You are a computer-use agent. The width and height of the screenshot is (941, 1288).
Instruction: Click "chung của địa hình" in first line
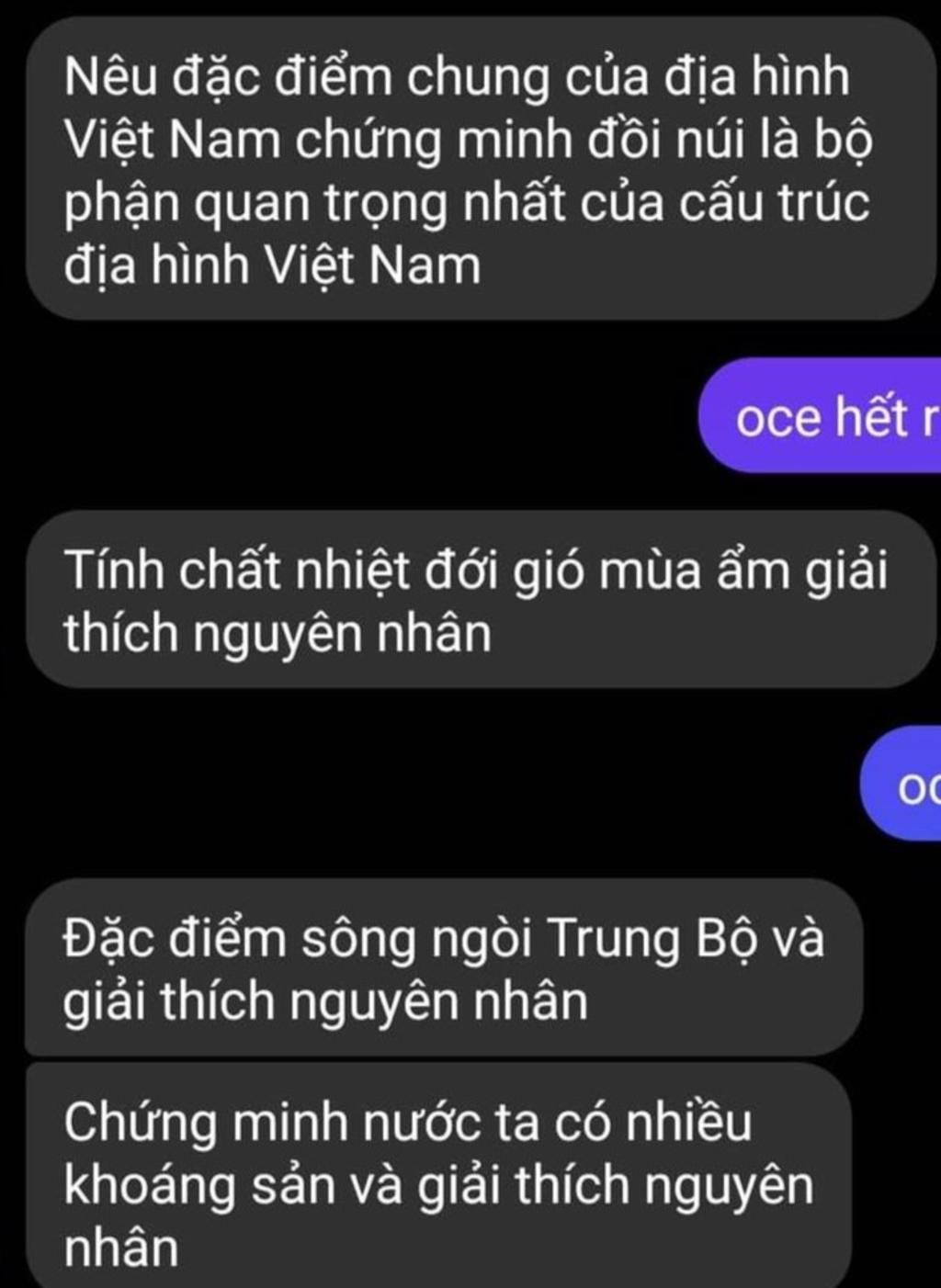click(628, 77)
